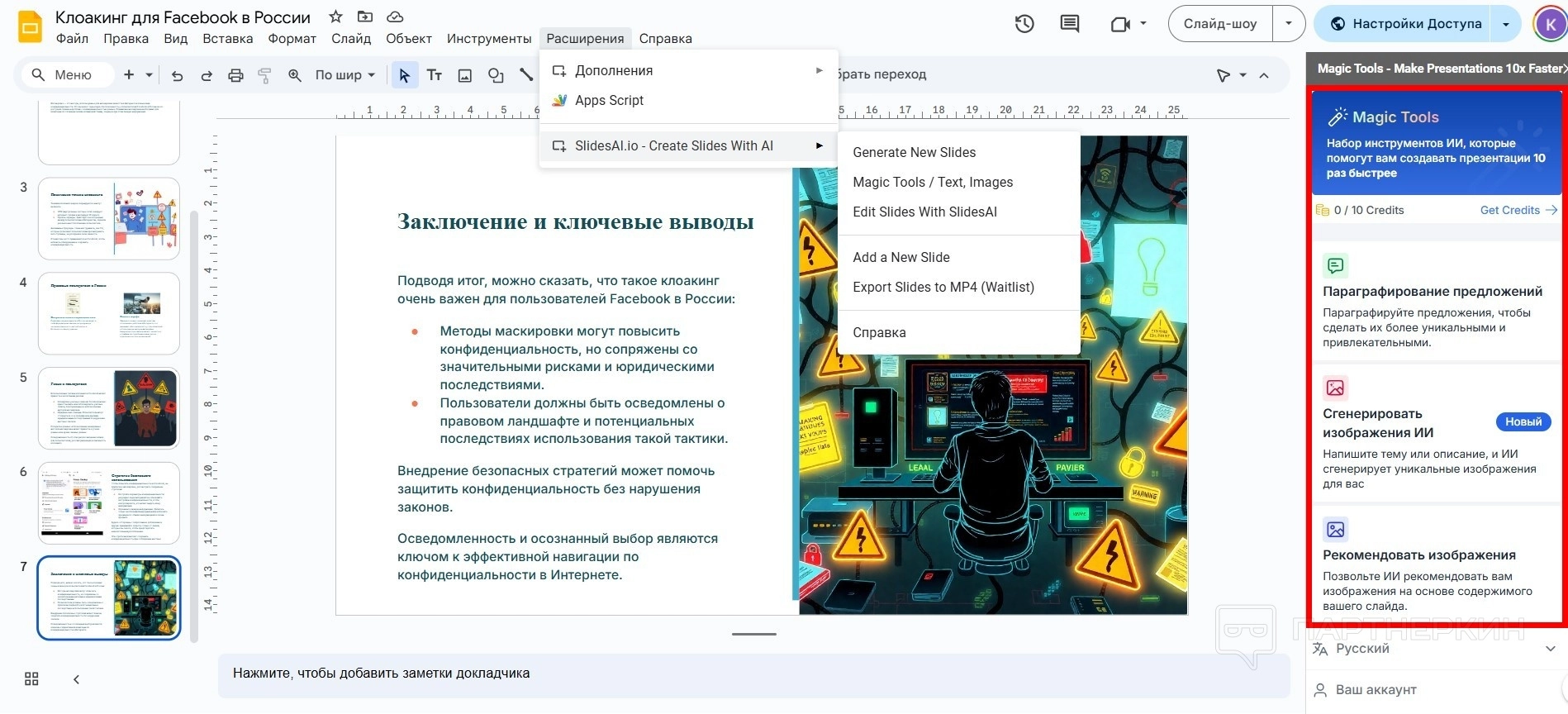Click the Get Credits link
This screenshot has height=714, width=1568.
pos(1510,210)
